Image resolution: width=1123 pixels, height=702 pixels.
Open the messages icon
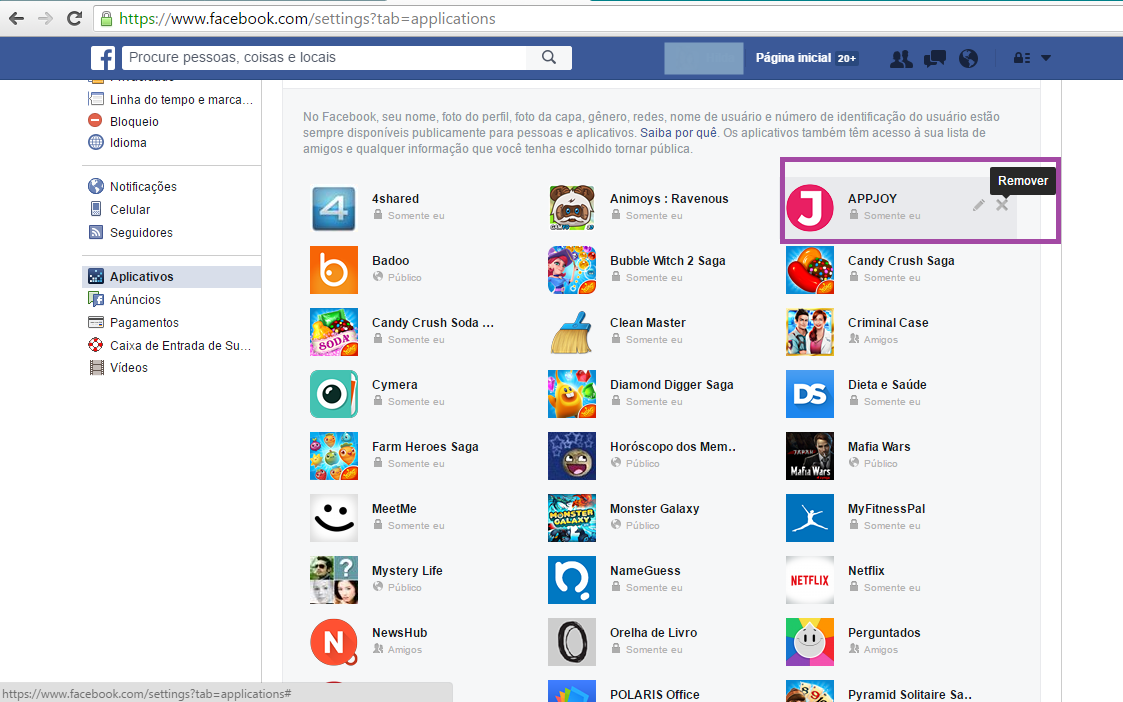tap(935, 58)
